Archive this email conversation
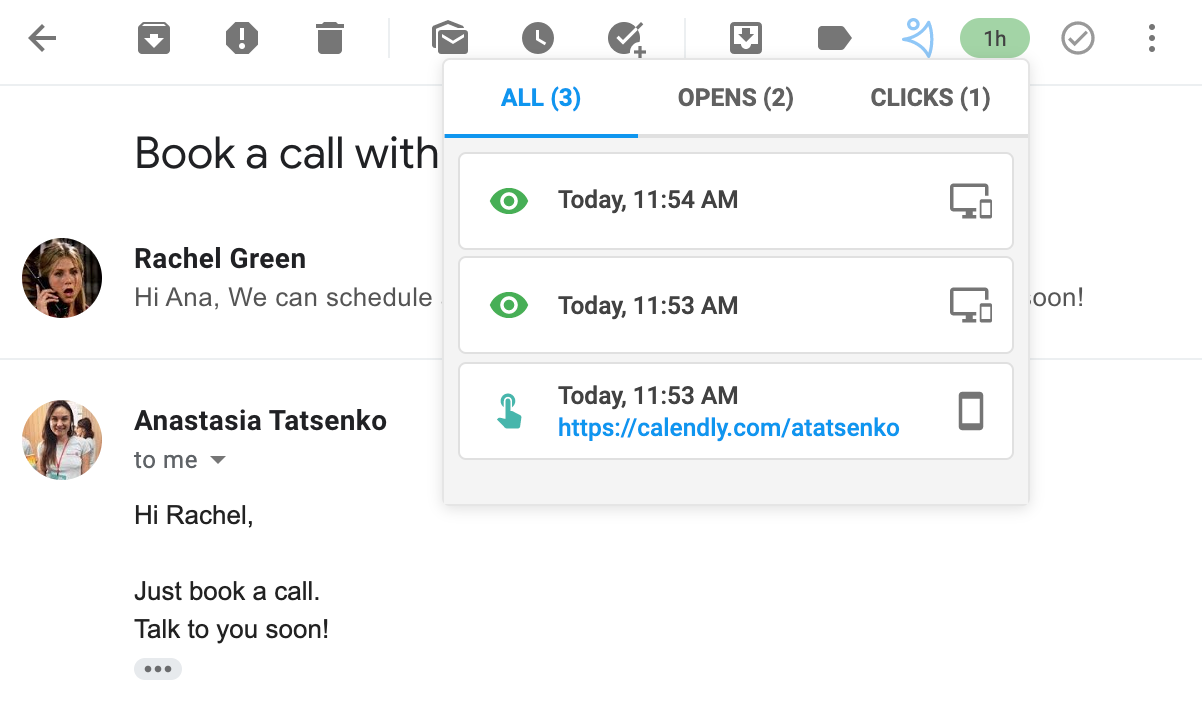Viewport: 1202px width, 708px height. click(x=153, y=39)
